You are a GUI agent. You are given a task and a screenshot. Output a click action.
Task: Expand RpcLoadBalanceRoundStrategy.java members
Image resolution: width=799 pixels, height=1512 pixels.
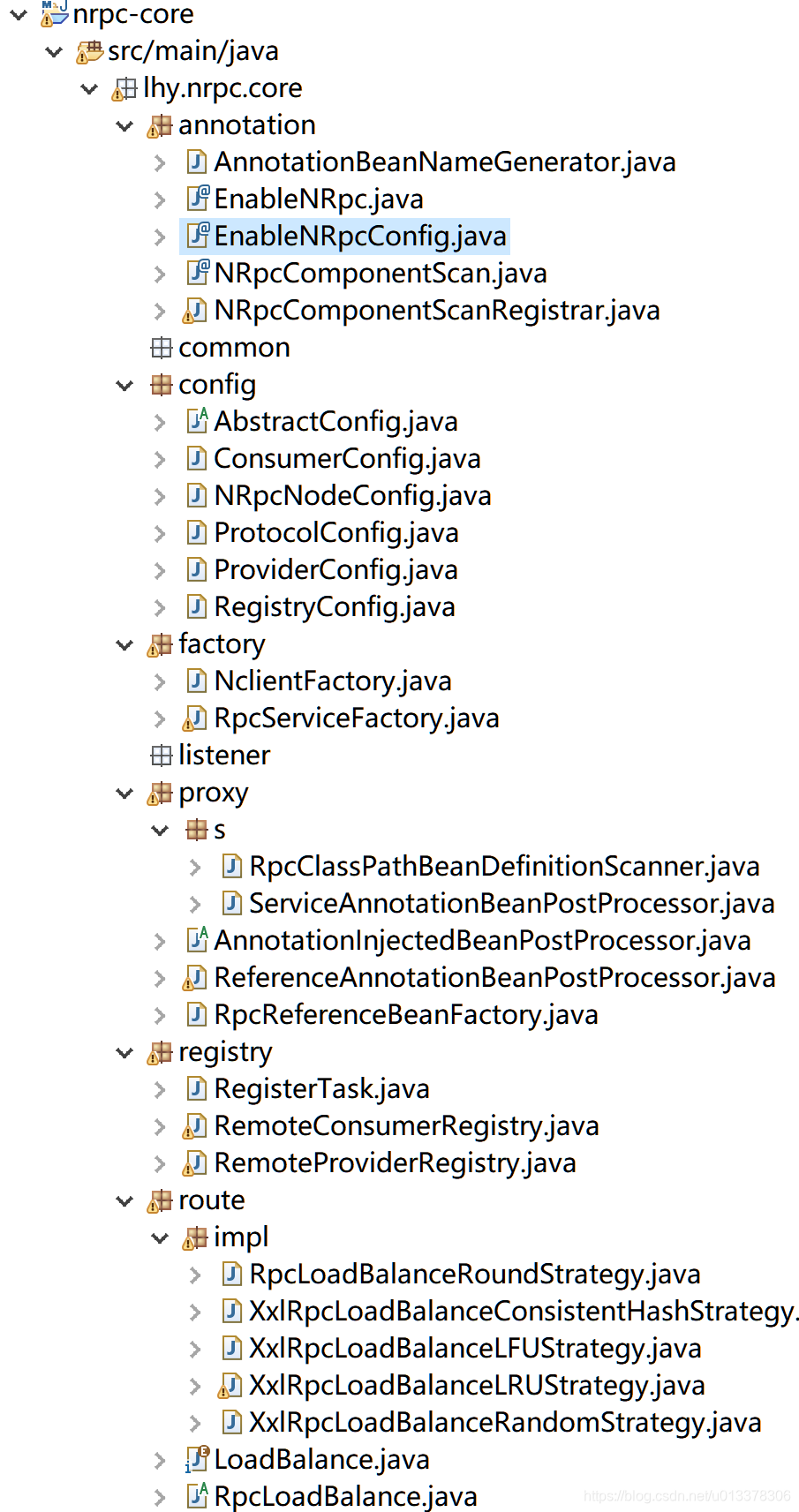(x=195, y=1275)
